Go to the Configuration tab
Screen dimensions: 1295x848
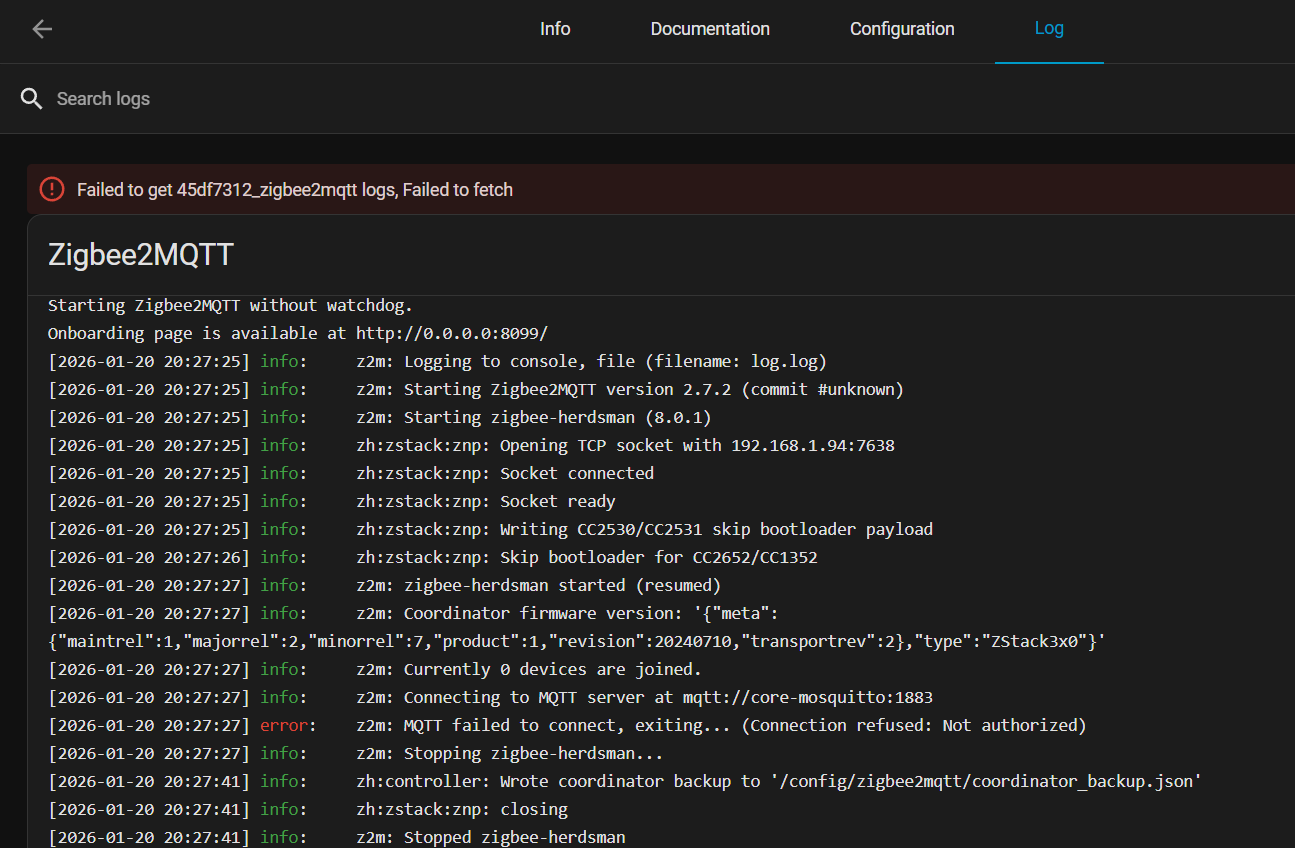(902, 29)
